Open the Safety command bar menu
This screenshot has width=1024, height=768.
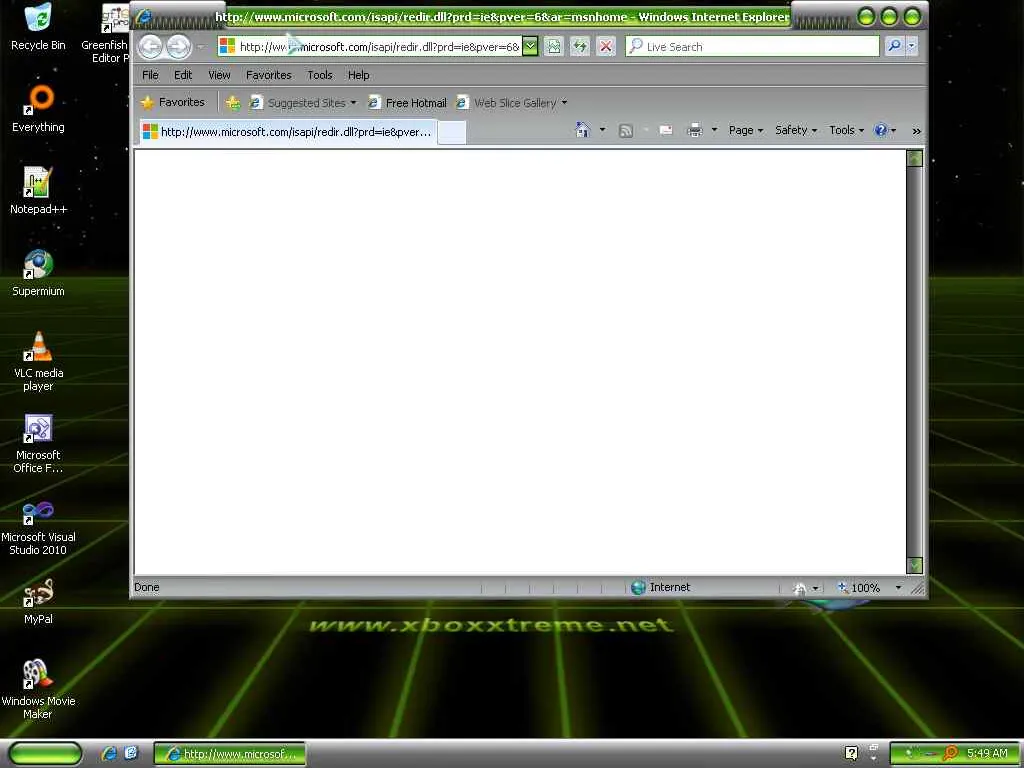[796, 131]
